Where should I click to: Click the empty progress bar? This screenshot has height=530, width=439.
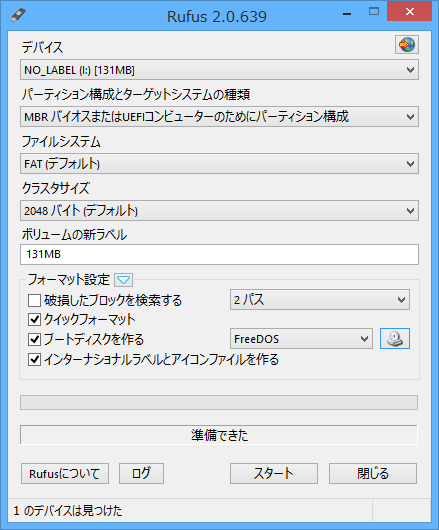219,403
